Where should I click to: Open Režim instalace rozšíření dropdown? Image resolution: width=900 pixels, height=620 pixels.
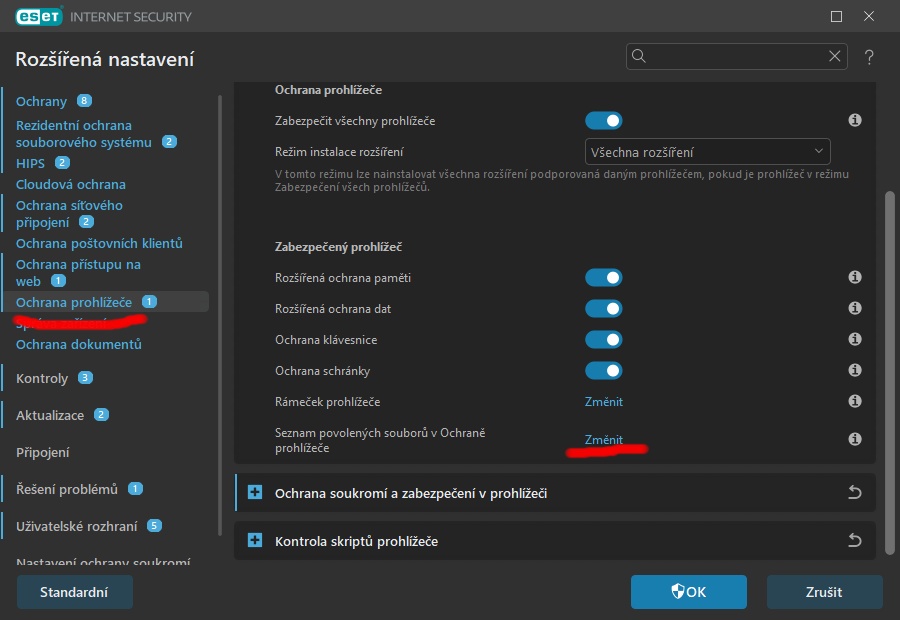(x=707, y=152)
